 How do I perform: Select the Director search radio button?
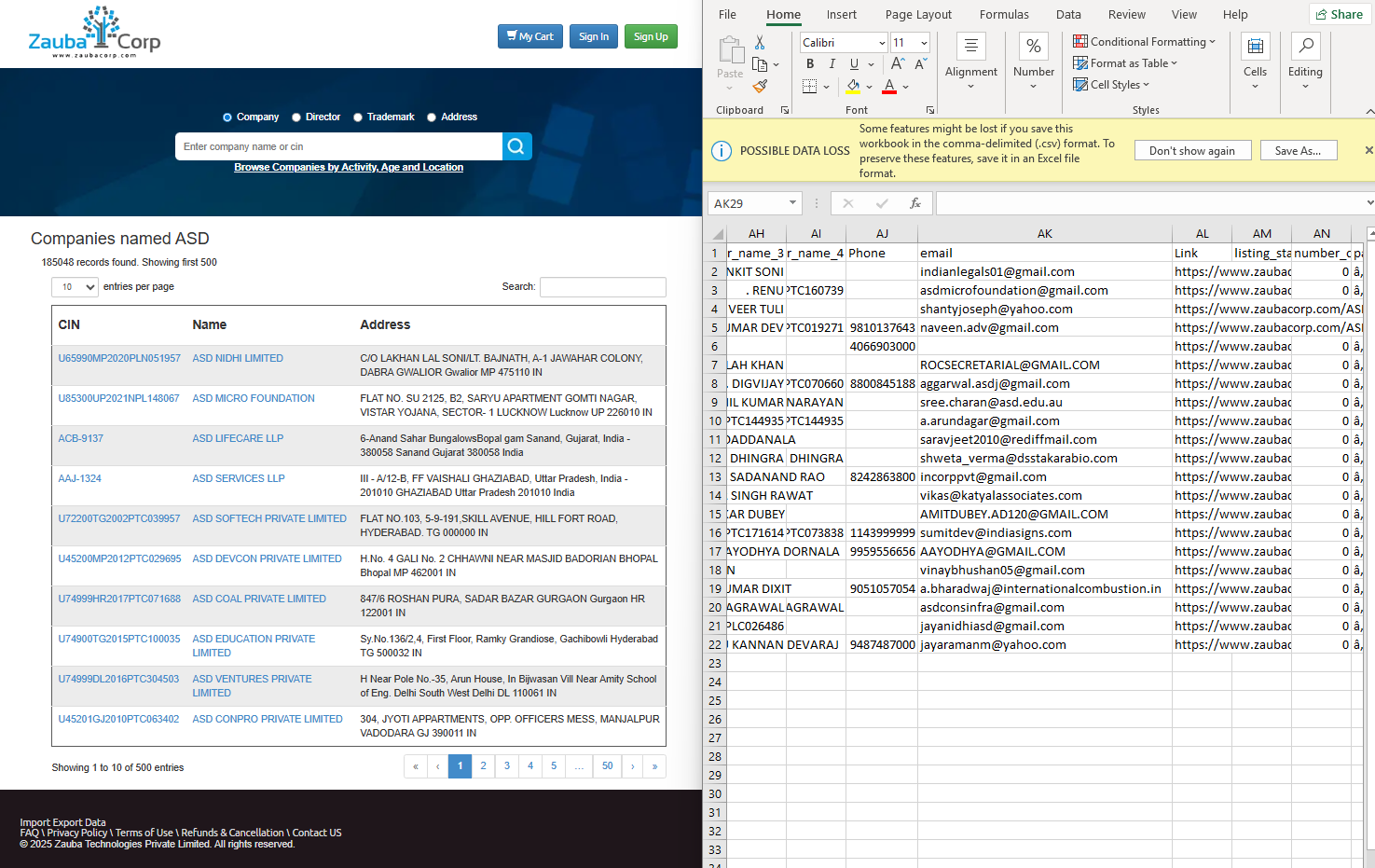click(296, 117)
